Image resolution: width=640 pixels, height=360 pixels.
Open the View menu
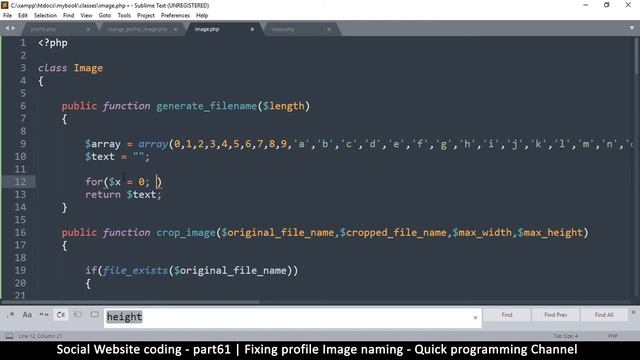pos(86,16)
